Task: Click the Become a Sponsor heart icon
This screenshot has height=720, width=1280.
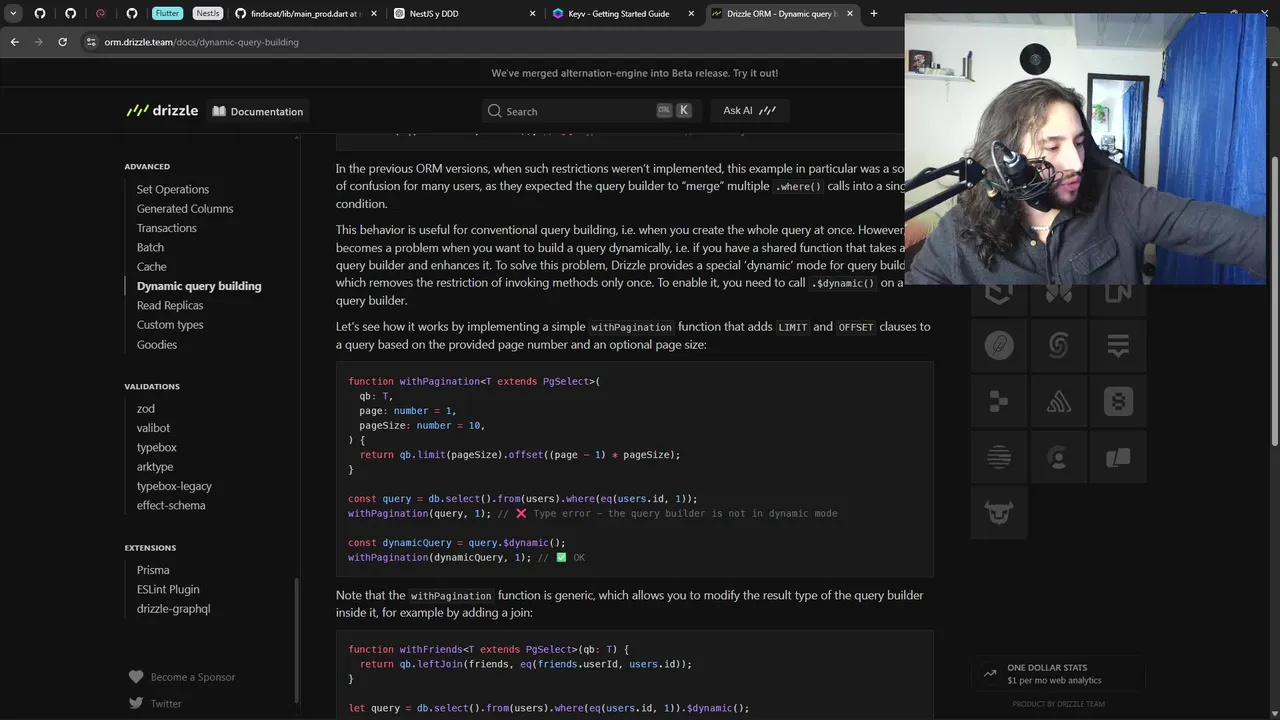Action: 136,677
